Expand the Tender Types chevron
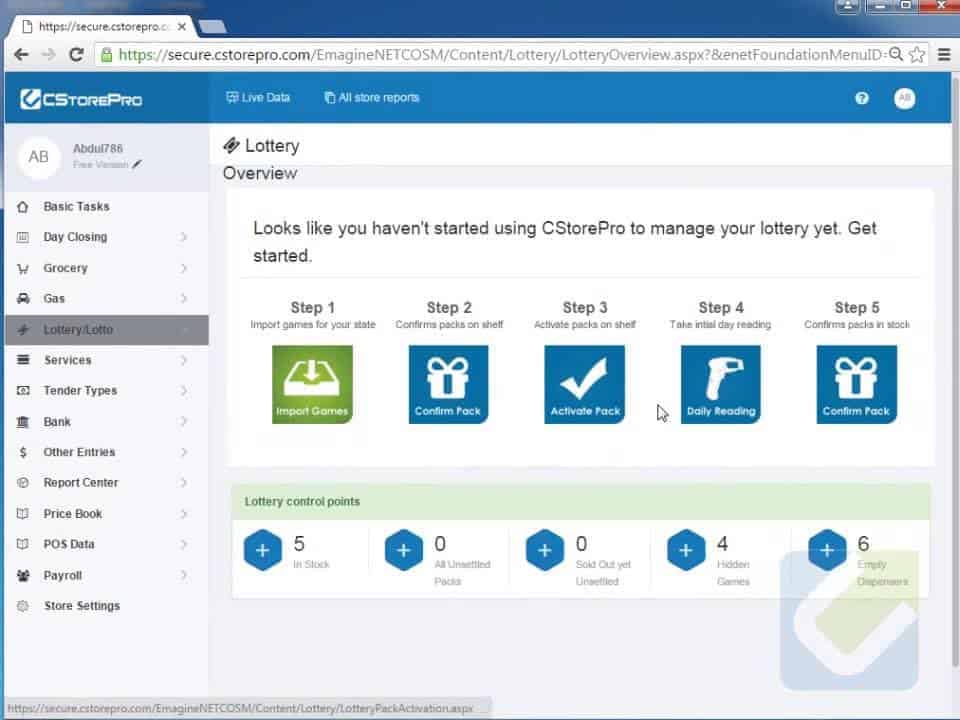960x720 pixels. pyautogui.click(x=184, y=391)
